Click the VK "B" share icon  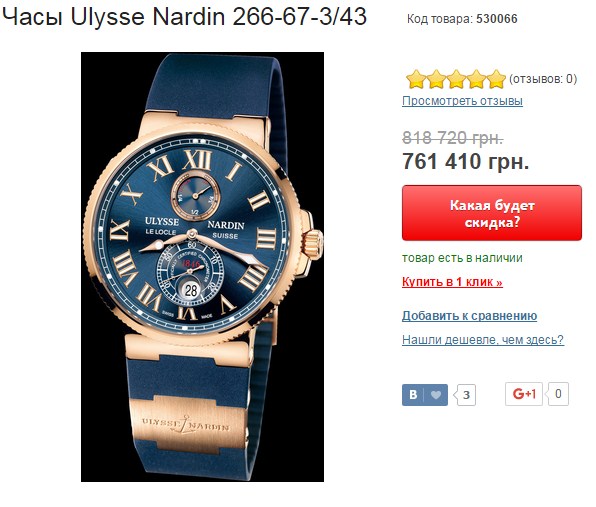(413, 395)
